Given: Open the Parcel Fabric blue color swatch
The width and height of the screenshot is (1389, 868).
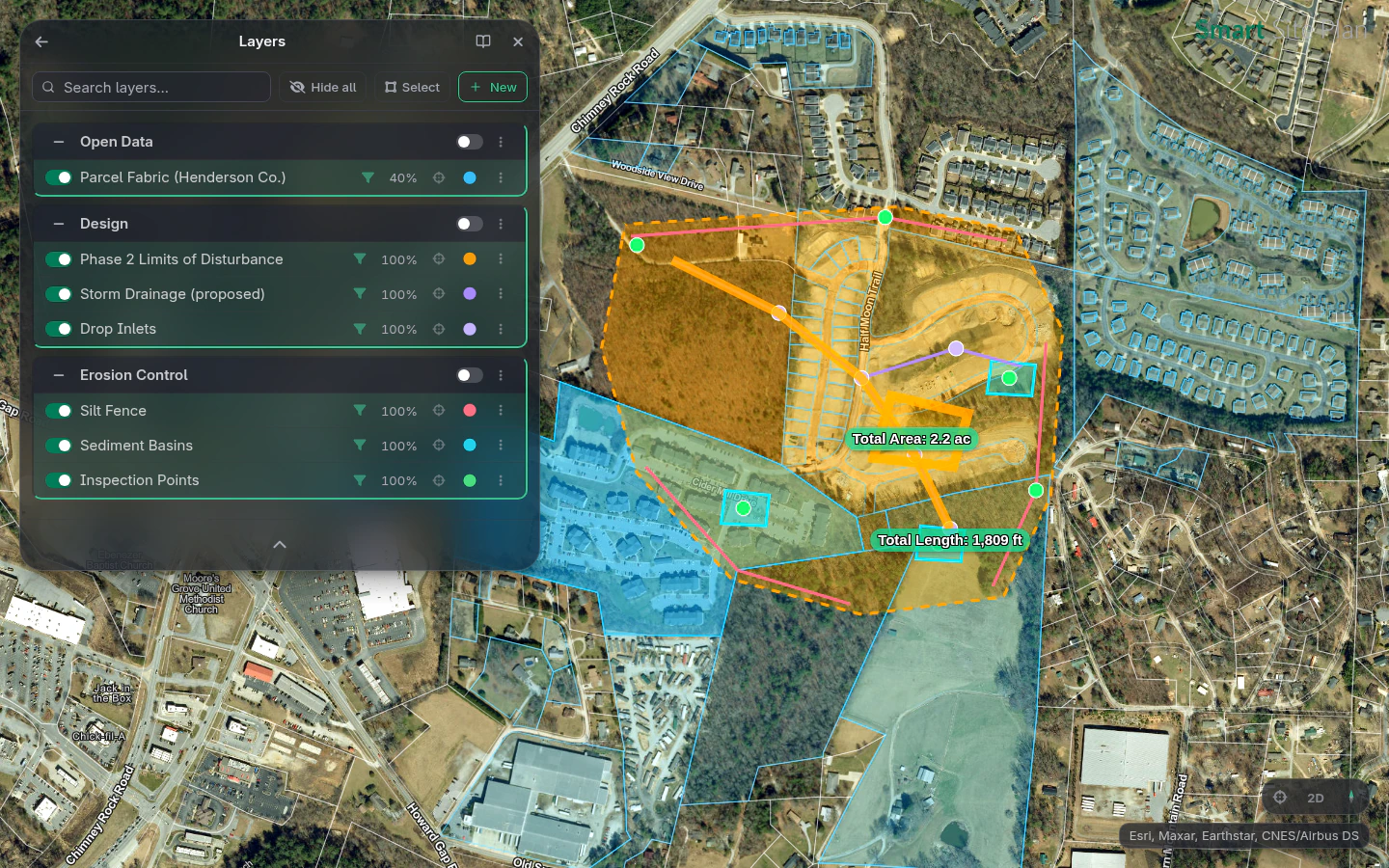Looking at the screenshot, I should (x=470, y=177).
